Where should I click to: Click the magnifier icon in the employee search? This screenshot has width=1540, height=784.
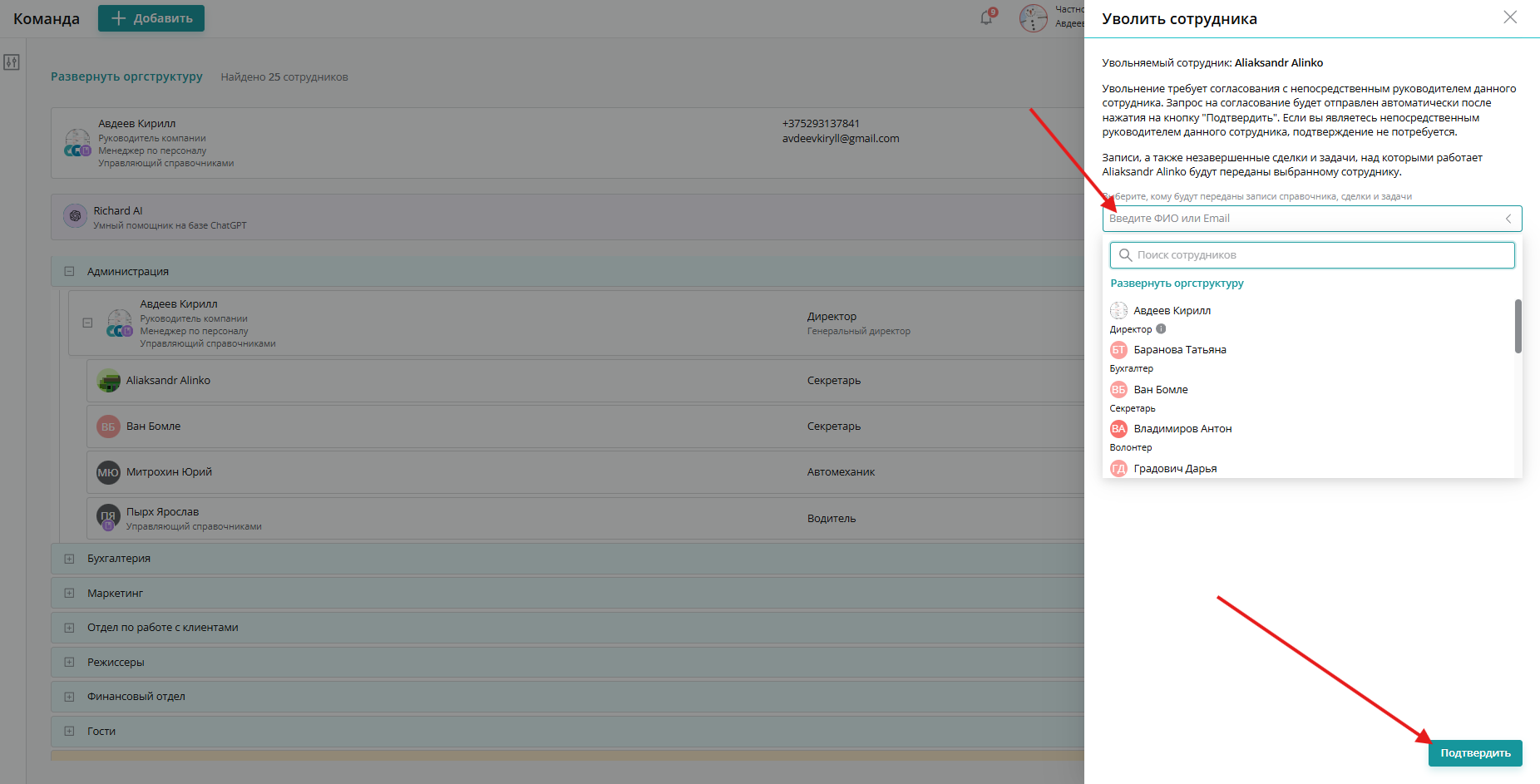point(1125,255)
